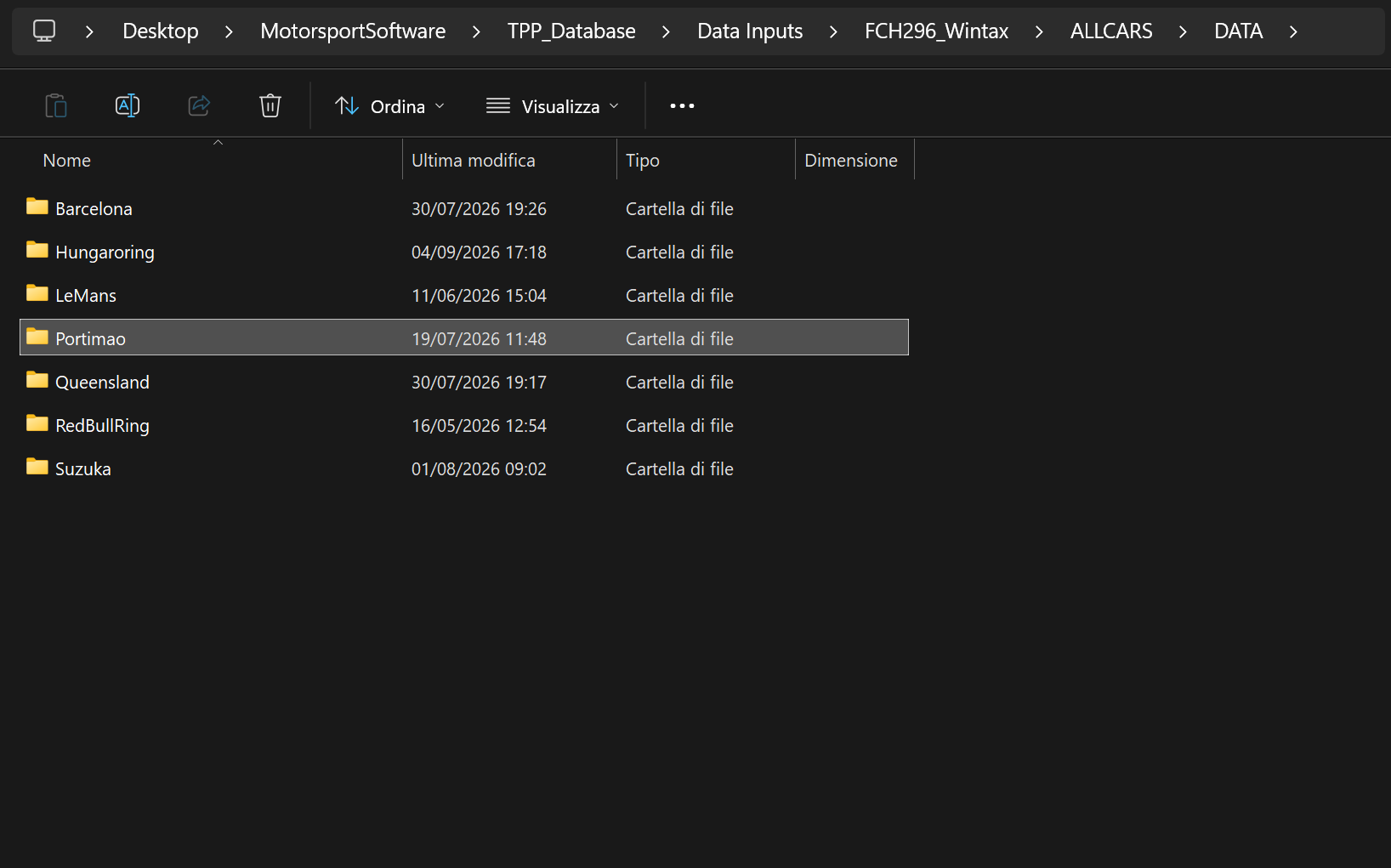Screen dimensions: 1391x868
Task: Navigate to Data Inputs in breadcrumb
Action: coord(750,31)
